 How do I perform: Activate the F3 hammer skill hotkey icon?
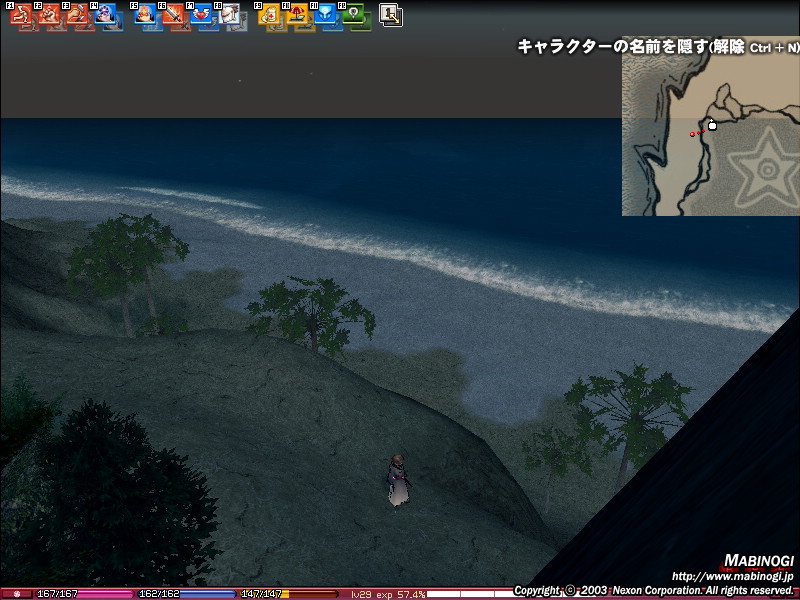(x=77, y=14)
